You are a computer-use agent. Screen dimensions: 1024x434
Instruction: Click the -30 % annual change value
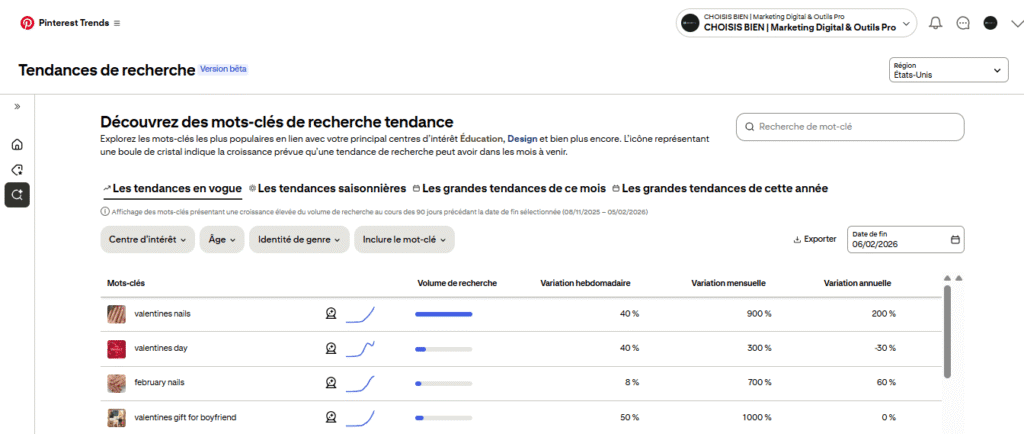[883, 349]
